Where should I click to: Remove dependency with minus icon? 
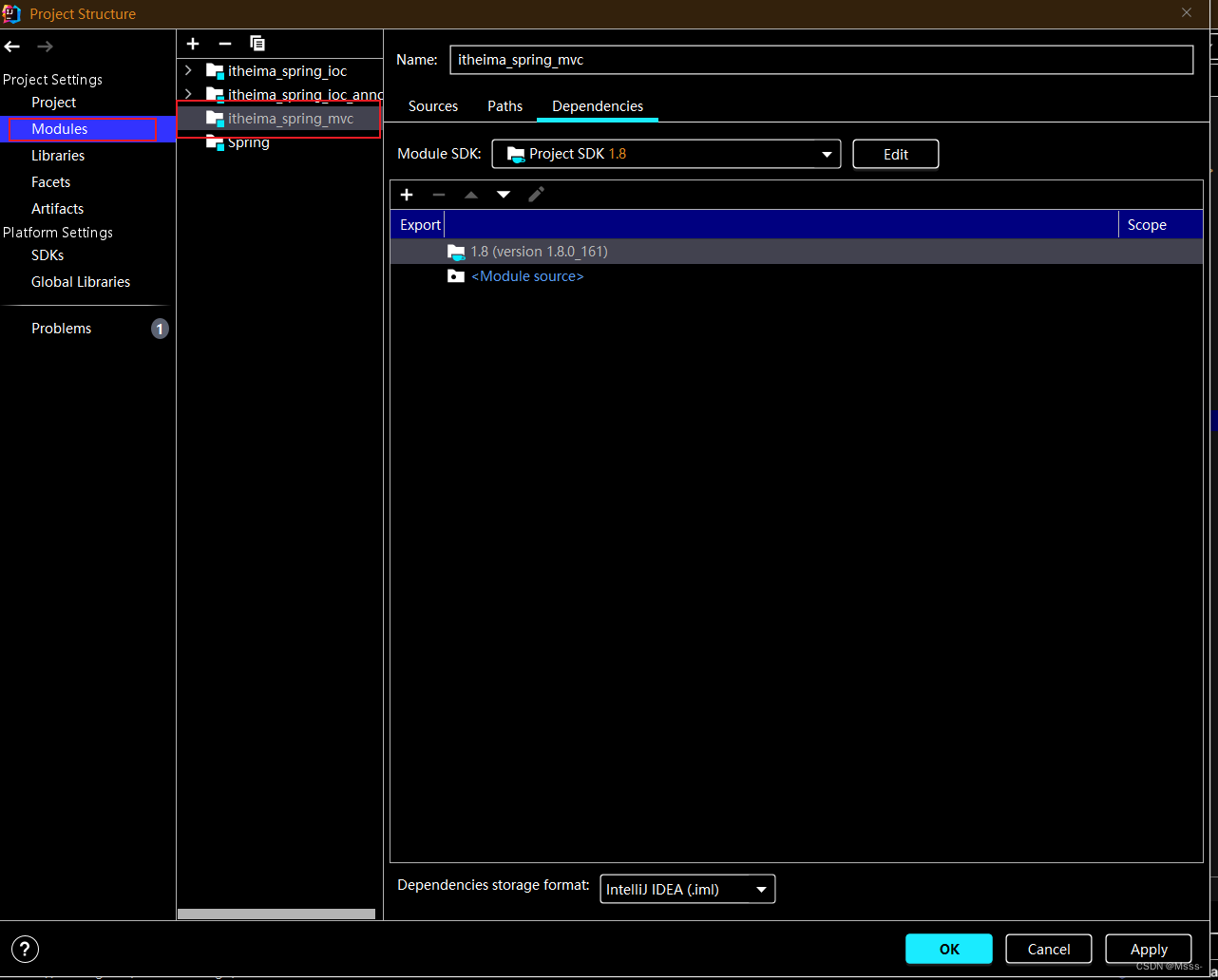coord(439,195)
